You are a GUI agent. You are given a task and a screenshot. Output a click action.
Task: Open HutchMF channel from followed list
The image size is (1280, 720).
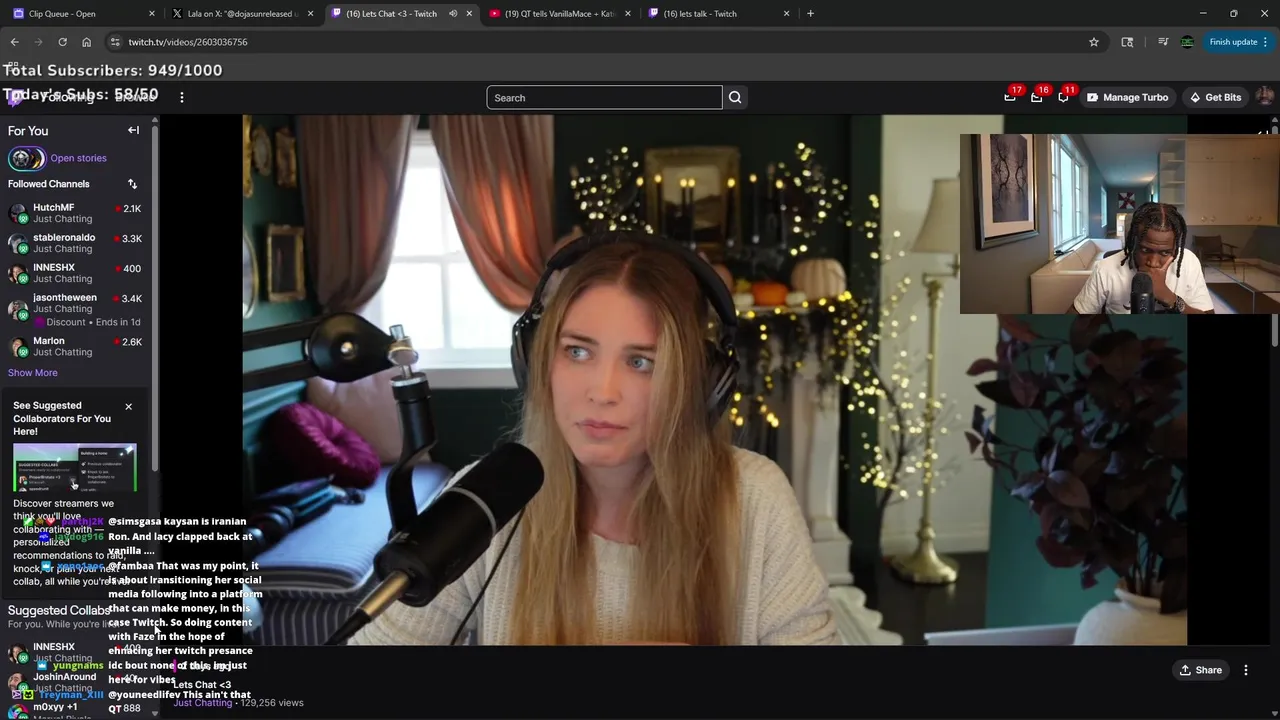coord(76,213)
